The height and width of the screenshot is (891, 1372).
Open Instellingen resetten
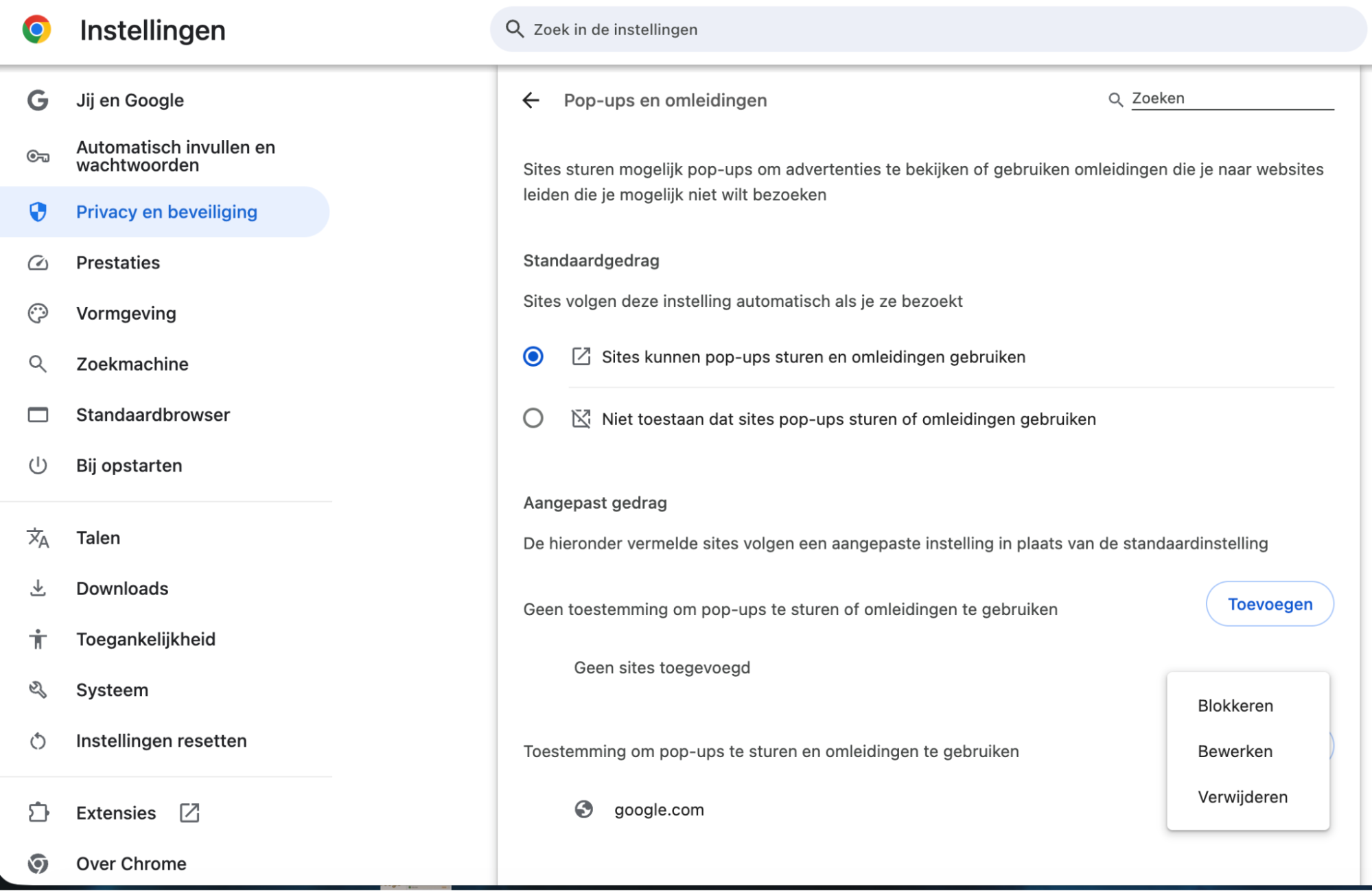click(161, 741)
